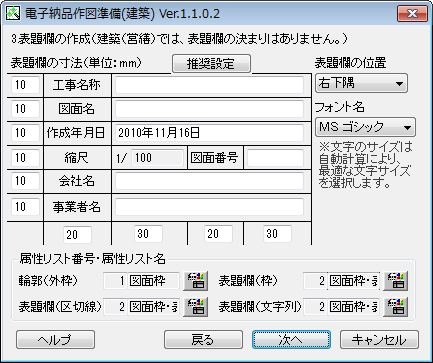Click the 表題欄(区切線) list name field
433x363 pixels.
(x=153, y=307)
